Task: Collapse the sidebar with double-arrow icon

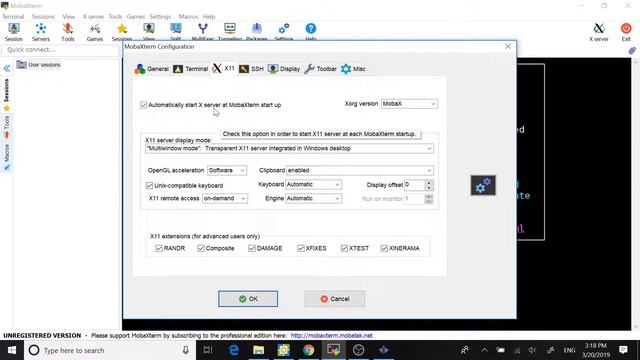Action: point(7,68)
